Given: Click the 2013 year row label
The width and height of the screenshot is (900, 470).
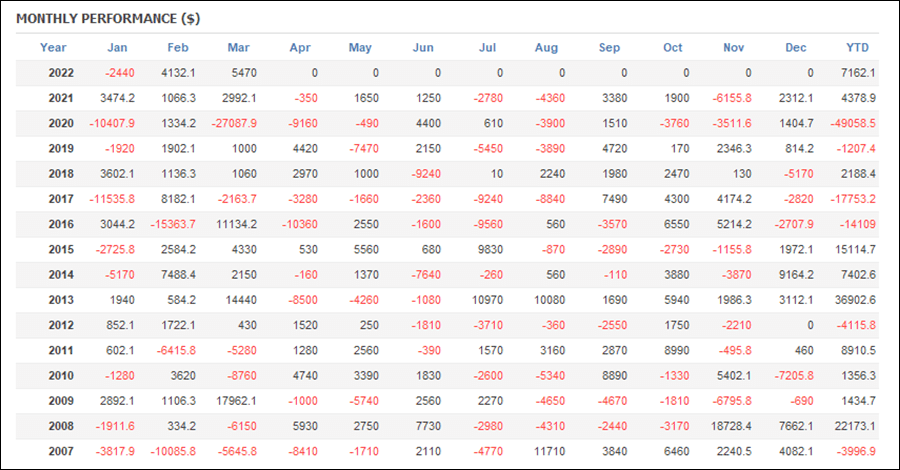Looking at the screenshot, I should 61,300.
